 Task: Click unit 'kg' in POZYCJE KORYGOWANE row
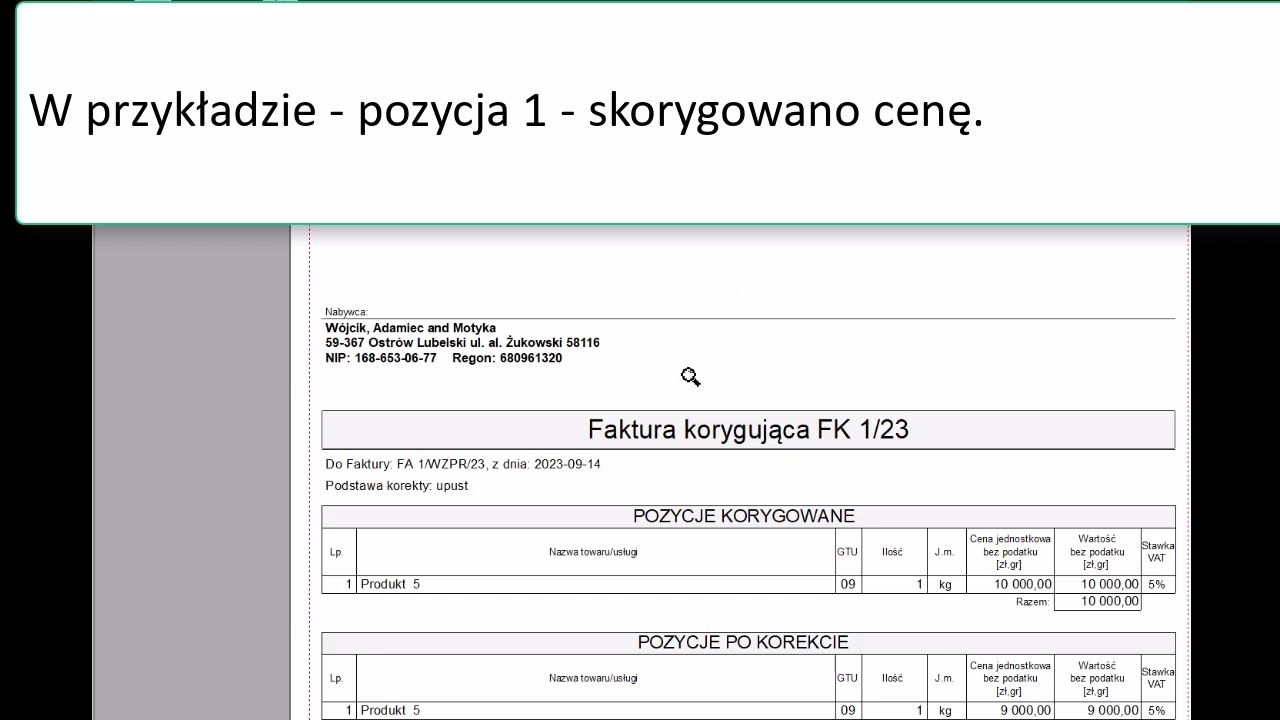945,585
